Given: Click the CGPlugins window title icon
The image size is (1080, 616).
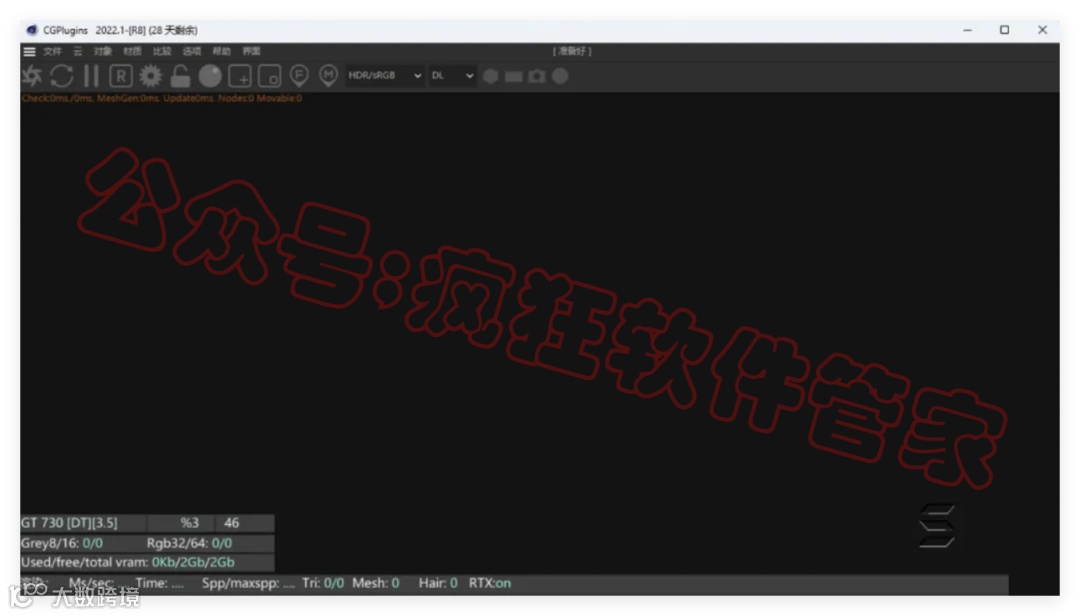Looking at the screenshot, I should point(32,30).
